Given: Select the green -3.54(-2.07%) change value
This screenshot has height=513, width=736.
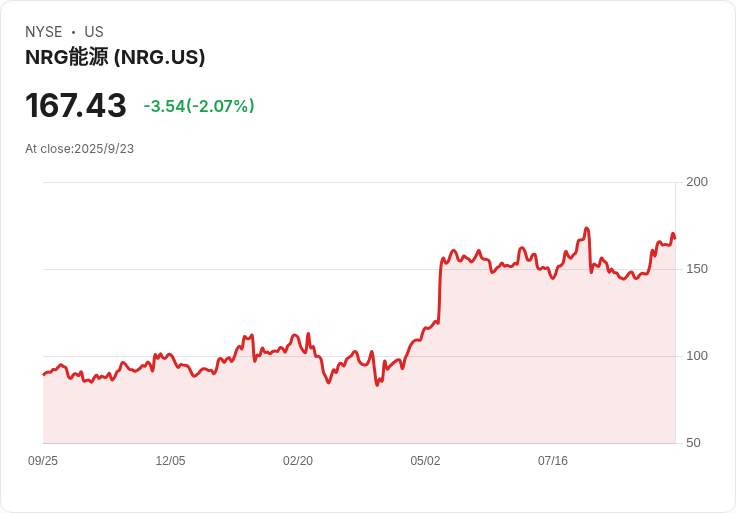Looking at the screenshot, I should [199, 106].
